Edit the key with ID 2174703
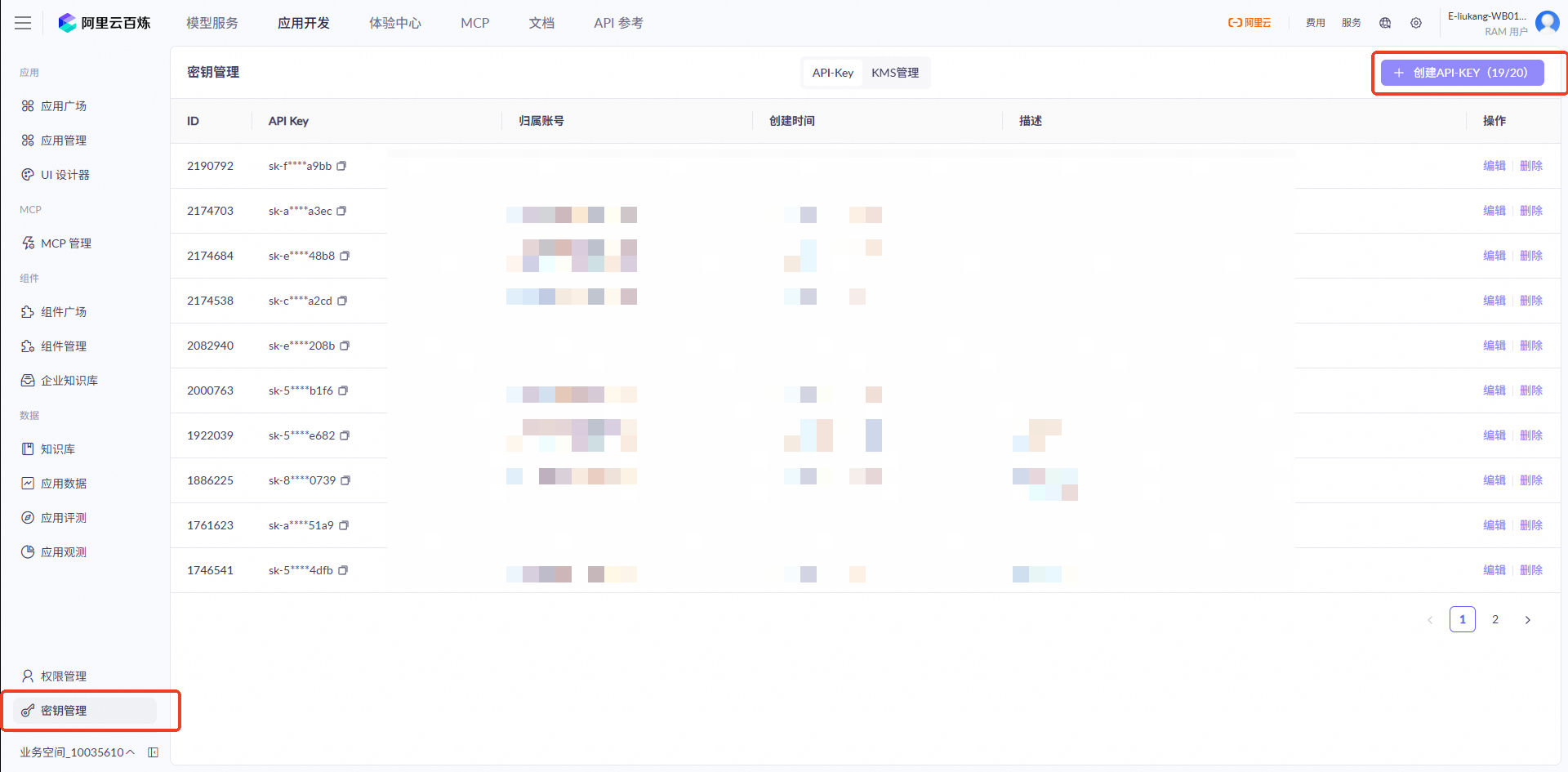1568x772 pixels. click(1494, 211)
